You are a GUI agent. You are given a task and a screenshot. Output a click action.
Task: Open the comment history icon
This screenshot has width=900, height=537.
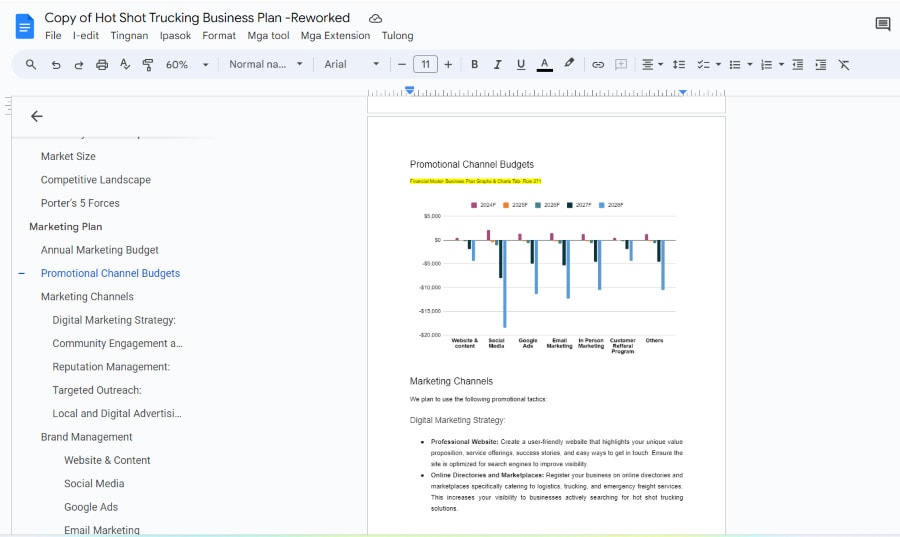tap(883, 24)
